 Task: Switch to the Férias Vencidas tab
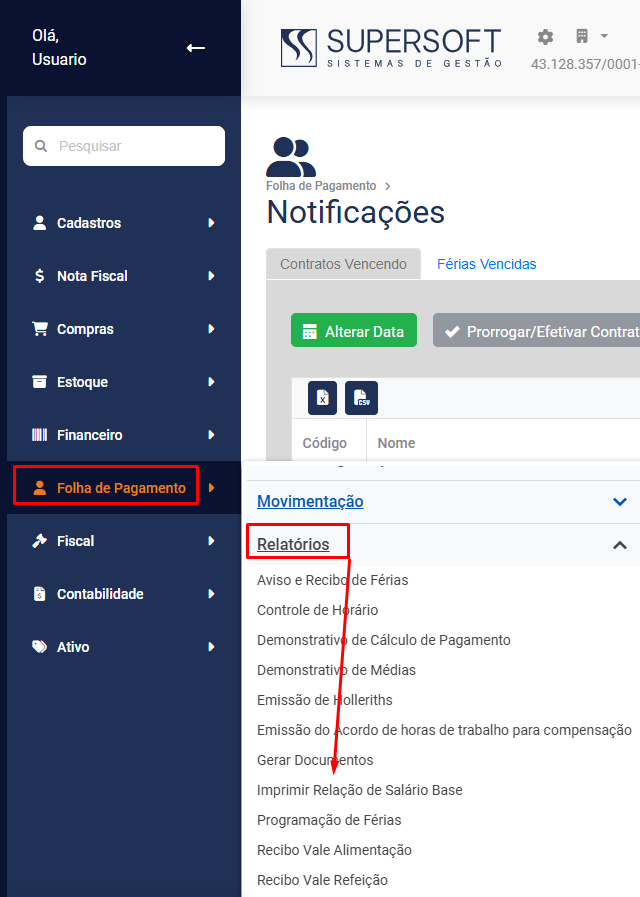pyautogui.click(x=487, y=264)
